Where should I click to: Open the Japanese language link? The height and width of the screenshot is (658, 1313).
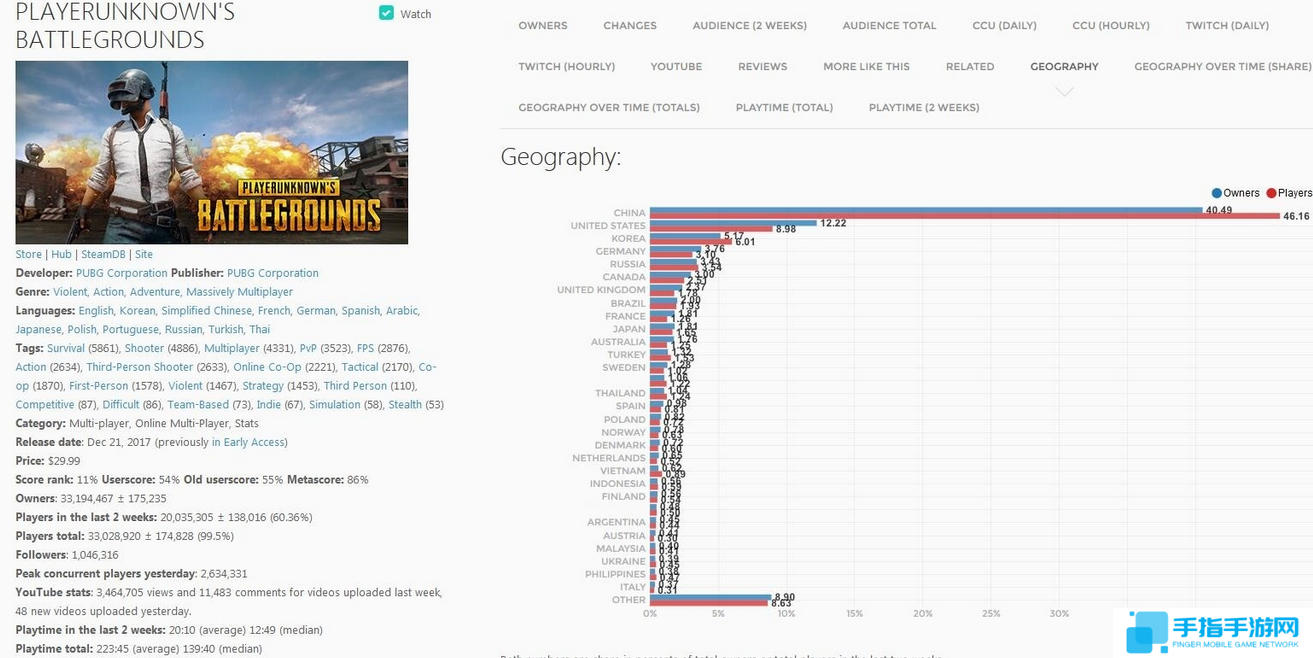point(39,330)
